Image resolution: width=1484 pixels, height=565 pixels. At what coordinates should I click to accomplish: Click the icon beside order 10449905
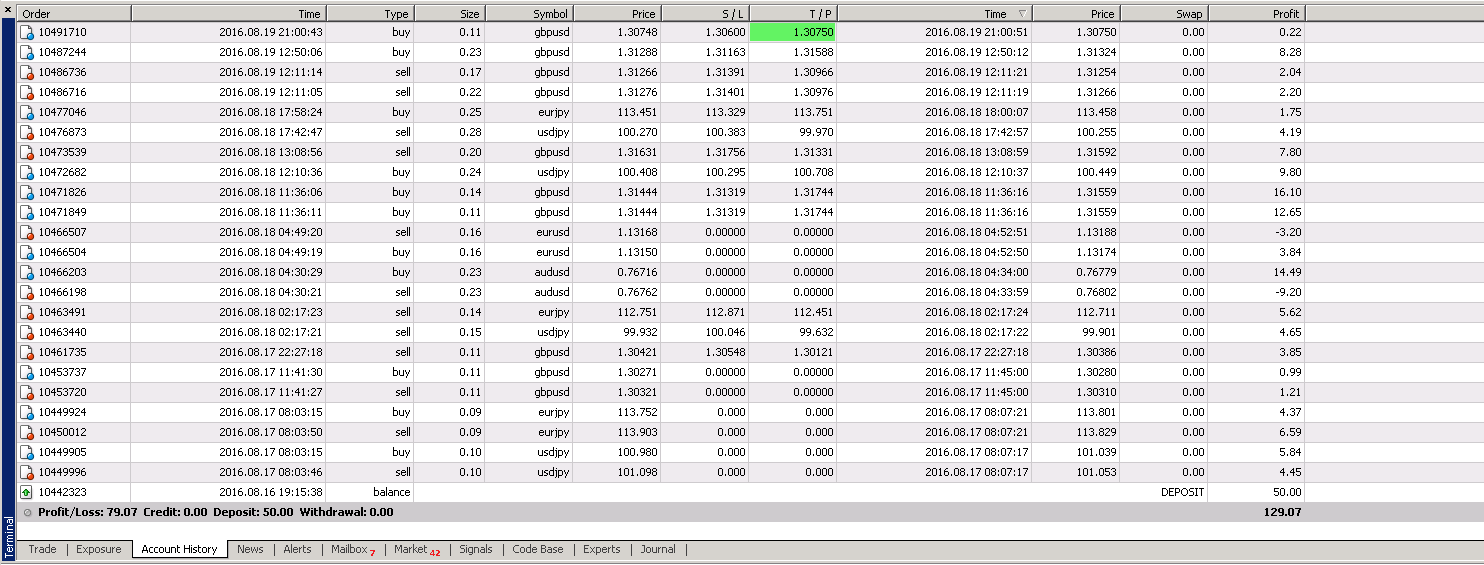(x=27, y=452)
